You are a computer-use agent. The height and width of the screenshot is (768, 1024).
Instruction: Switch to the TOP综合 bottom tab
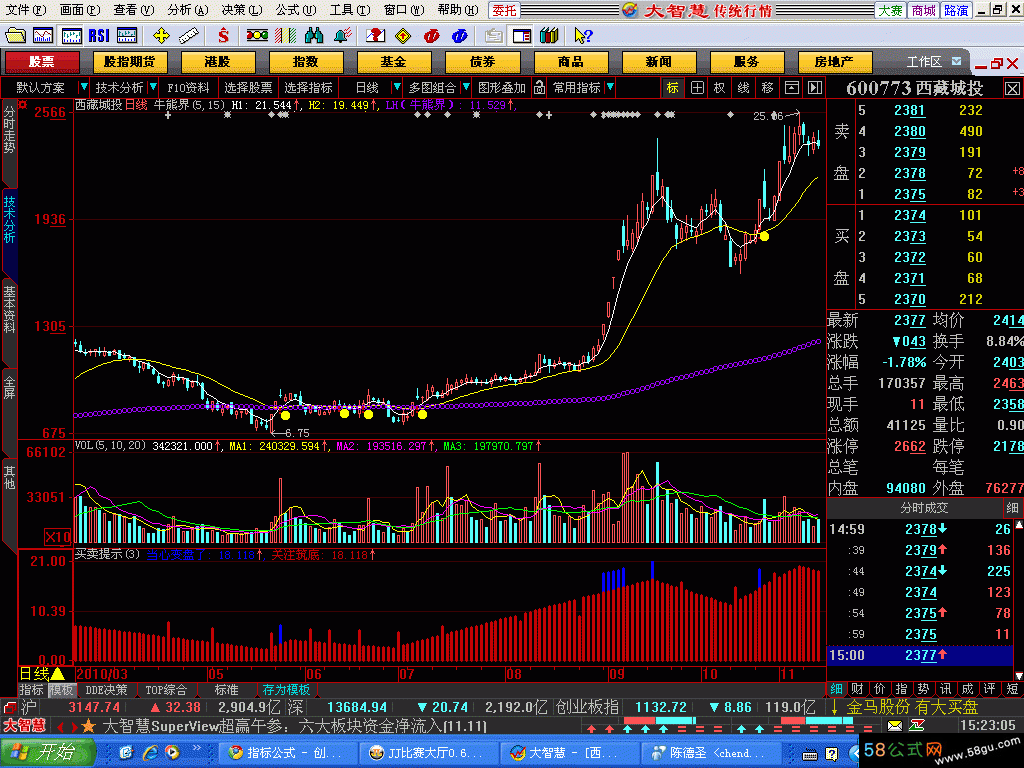[x=166, y=690]
